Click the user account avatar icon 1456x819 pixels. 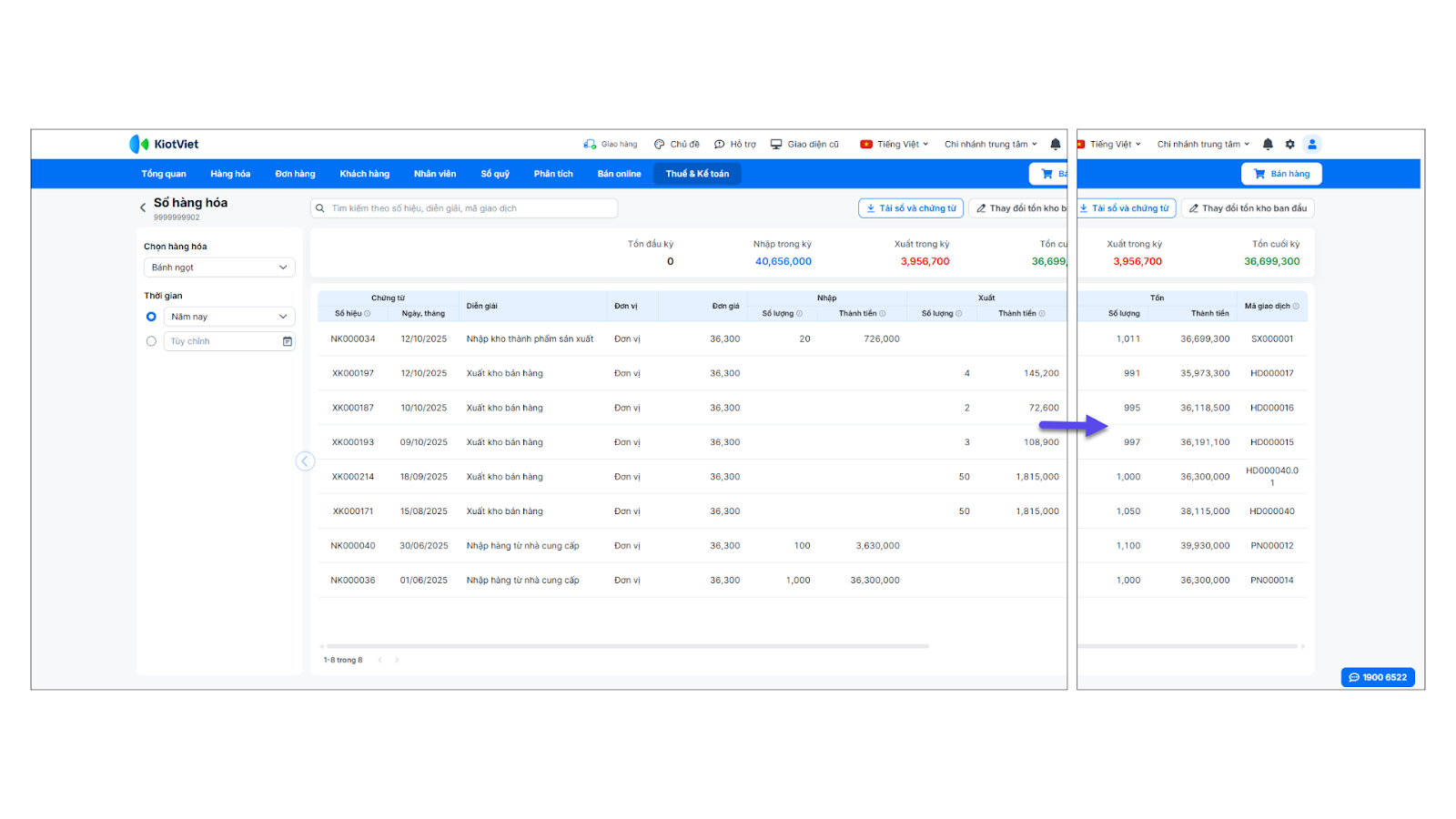[x=1311, y=144]
